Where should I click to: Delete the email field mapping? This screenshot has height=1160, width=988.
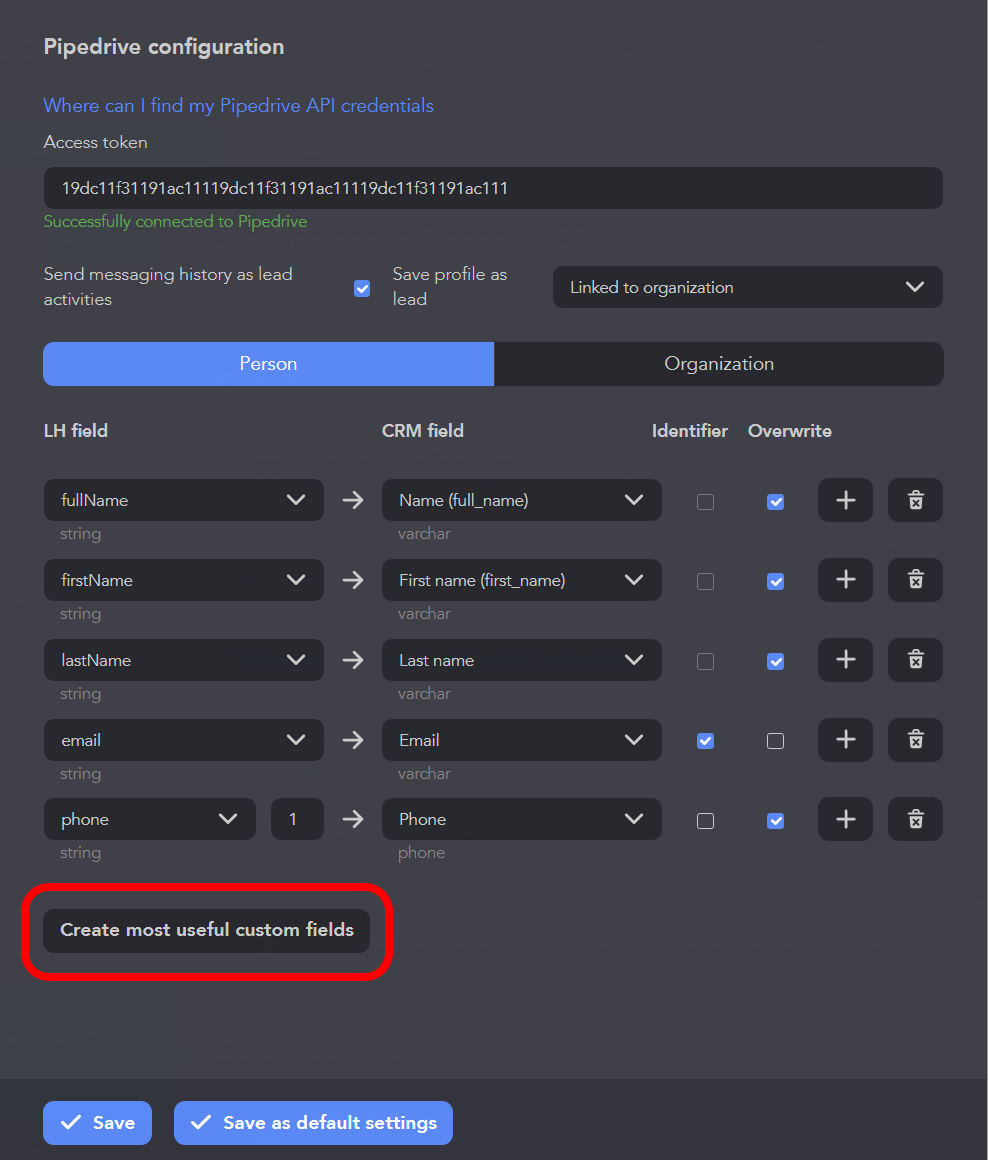[916, 740]
